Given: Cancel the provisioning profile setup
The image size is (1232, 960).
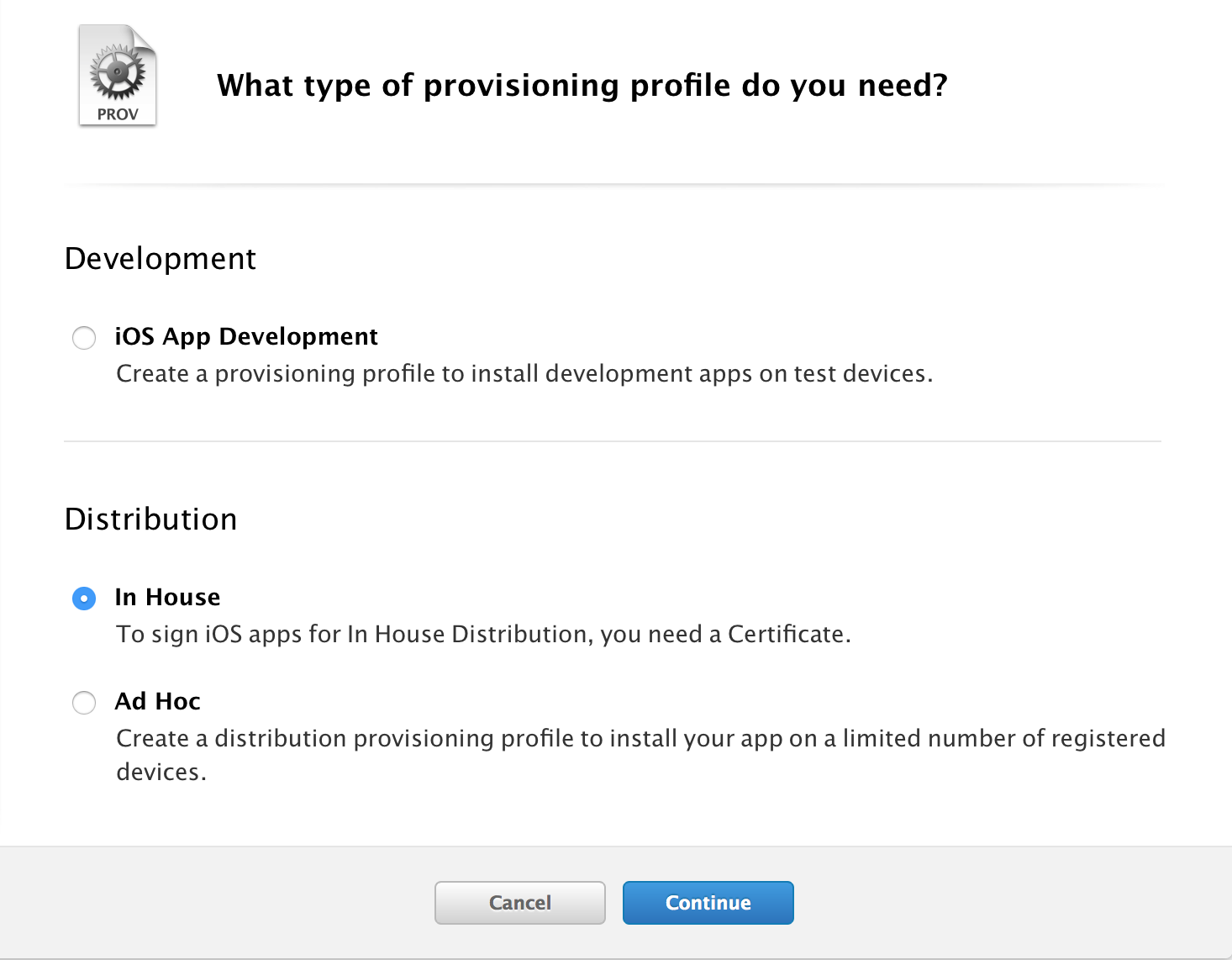Looking at the screenshot, I should click(519, 903).
